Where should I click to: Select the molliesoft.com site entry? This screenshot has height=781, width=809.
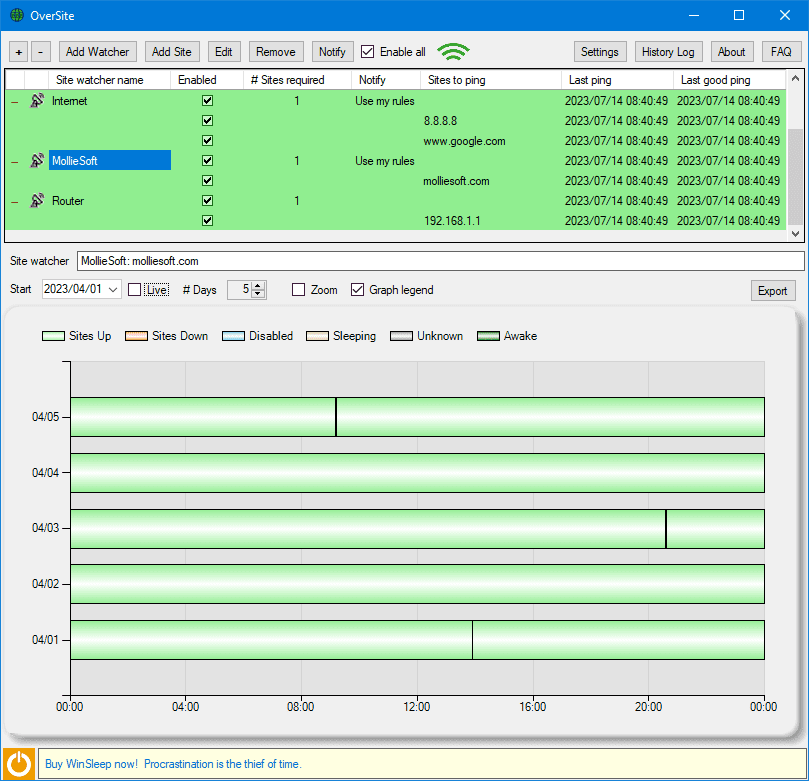point(456,181)
